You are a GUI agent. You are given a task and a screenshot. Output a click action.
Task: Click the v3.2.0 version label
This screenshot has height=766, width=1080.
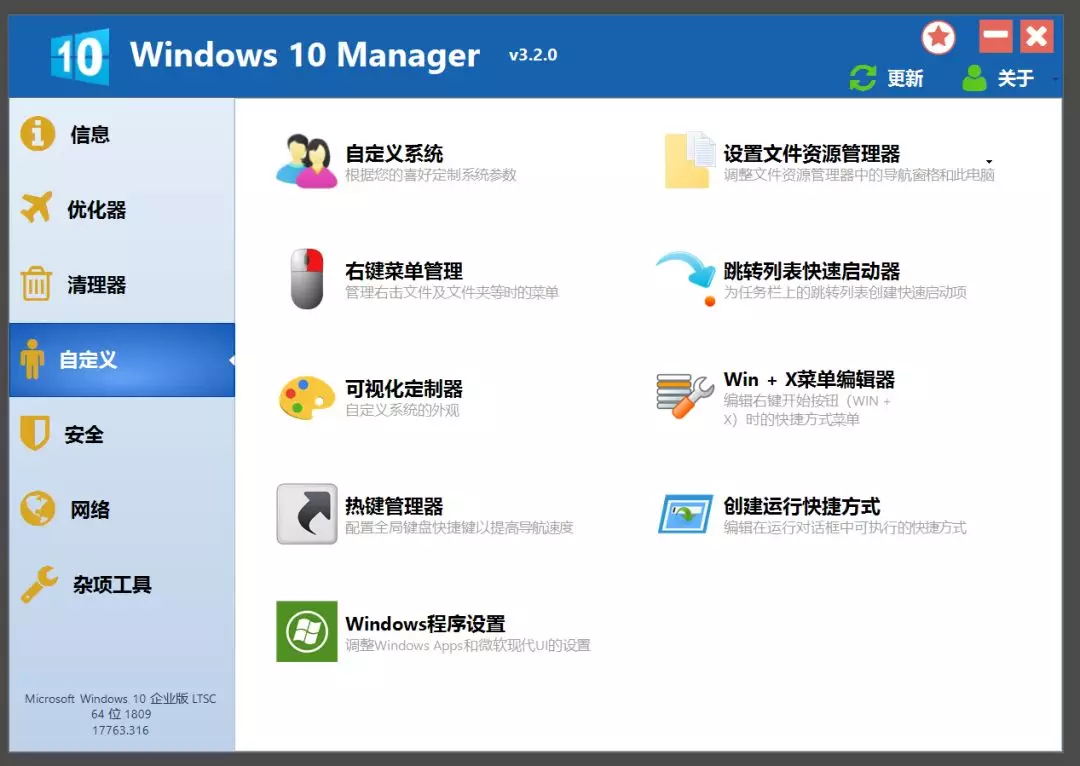point(533,55)
